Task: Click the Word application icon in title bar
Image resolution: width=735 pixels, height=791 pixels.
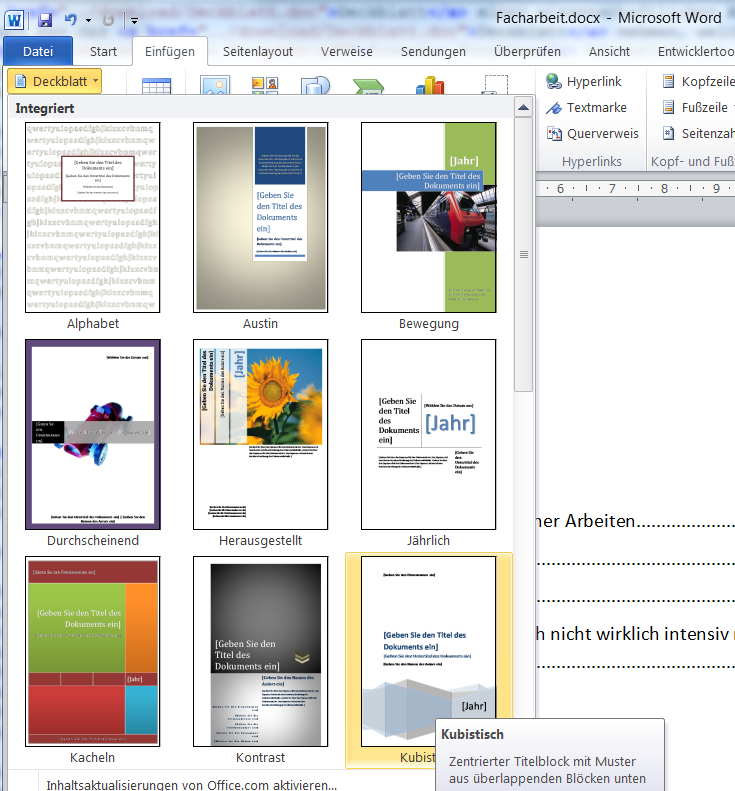Action: click(14, 20)
